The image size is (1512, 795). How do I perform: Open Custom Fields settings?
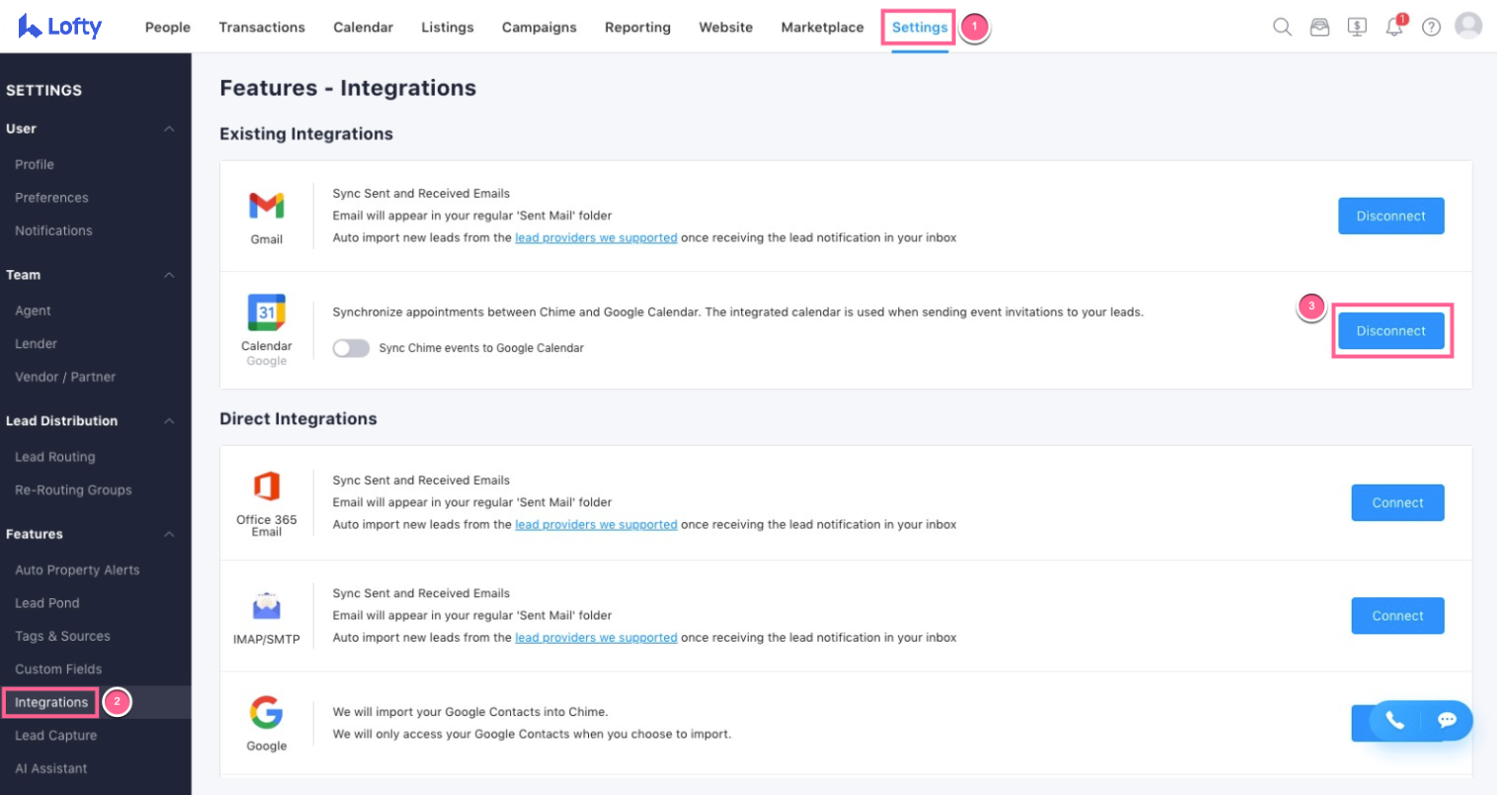58,668
